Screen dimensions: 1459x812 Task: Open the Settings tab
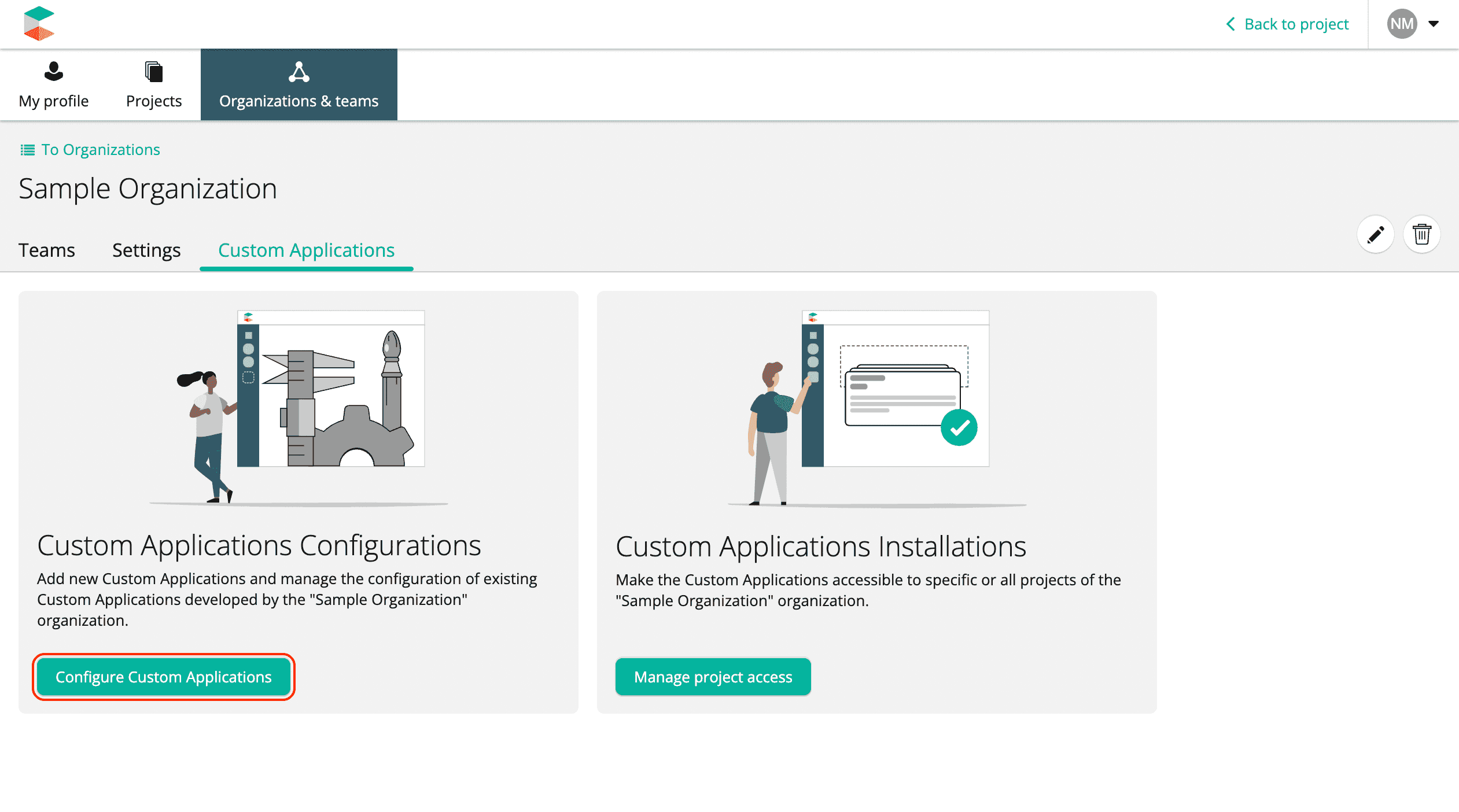click(146, 250)
